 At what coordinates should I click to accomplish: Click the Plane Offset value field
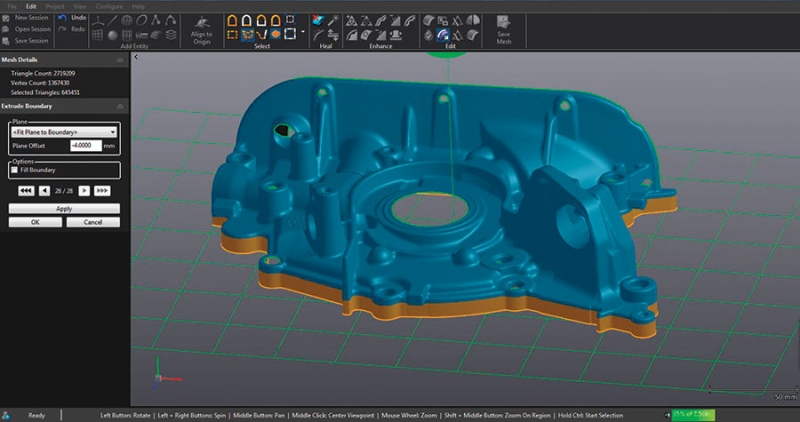(85, 146)
